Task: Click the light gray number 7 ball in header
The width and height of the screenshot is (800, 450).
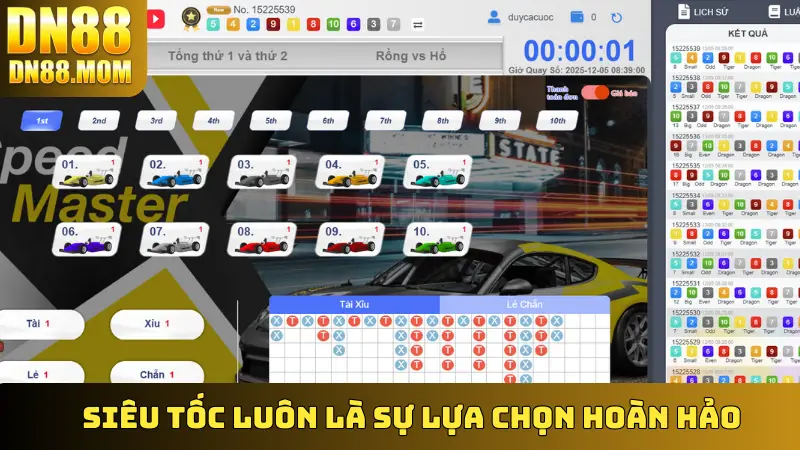Action: pos(393,24)
